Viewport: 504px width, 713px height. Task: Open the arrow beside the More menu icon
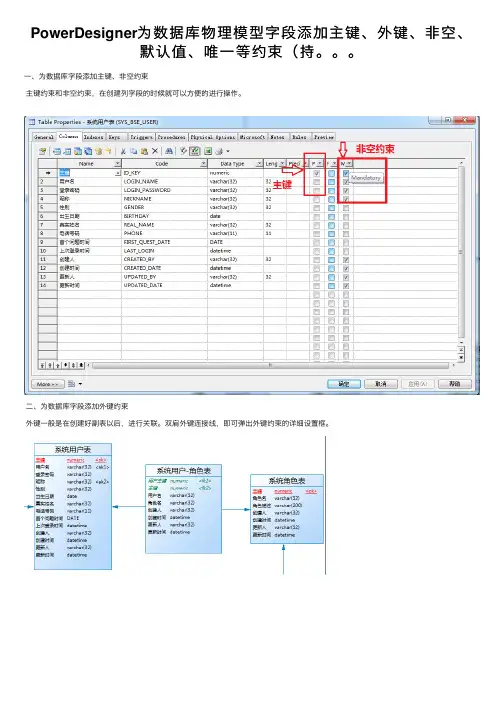coord(81,384)
